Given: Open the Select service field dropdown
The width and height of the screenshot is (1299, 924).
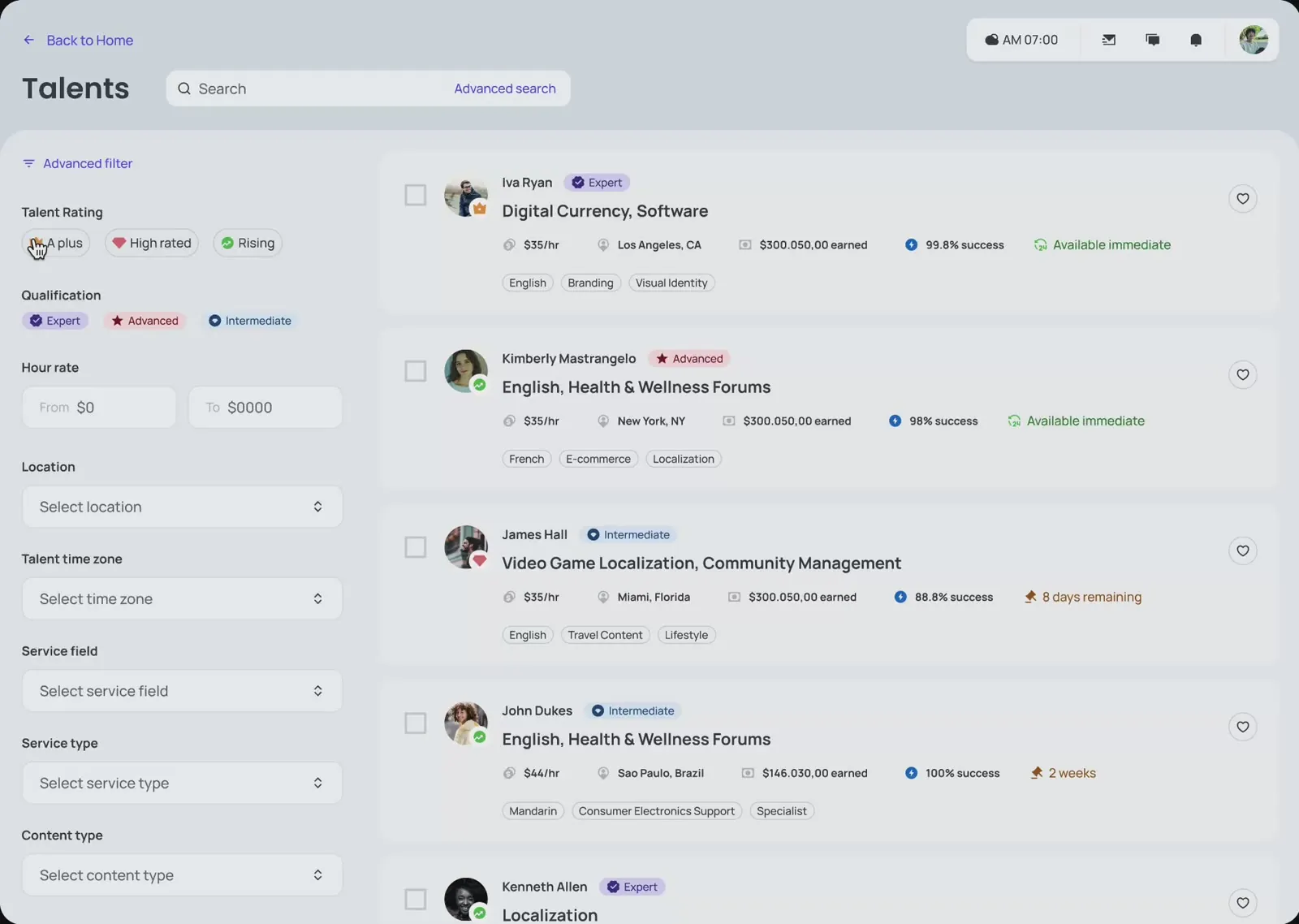Looking at the screenshot, I should [x=182, y=691].
